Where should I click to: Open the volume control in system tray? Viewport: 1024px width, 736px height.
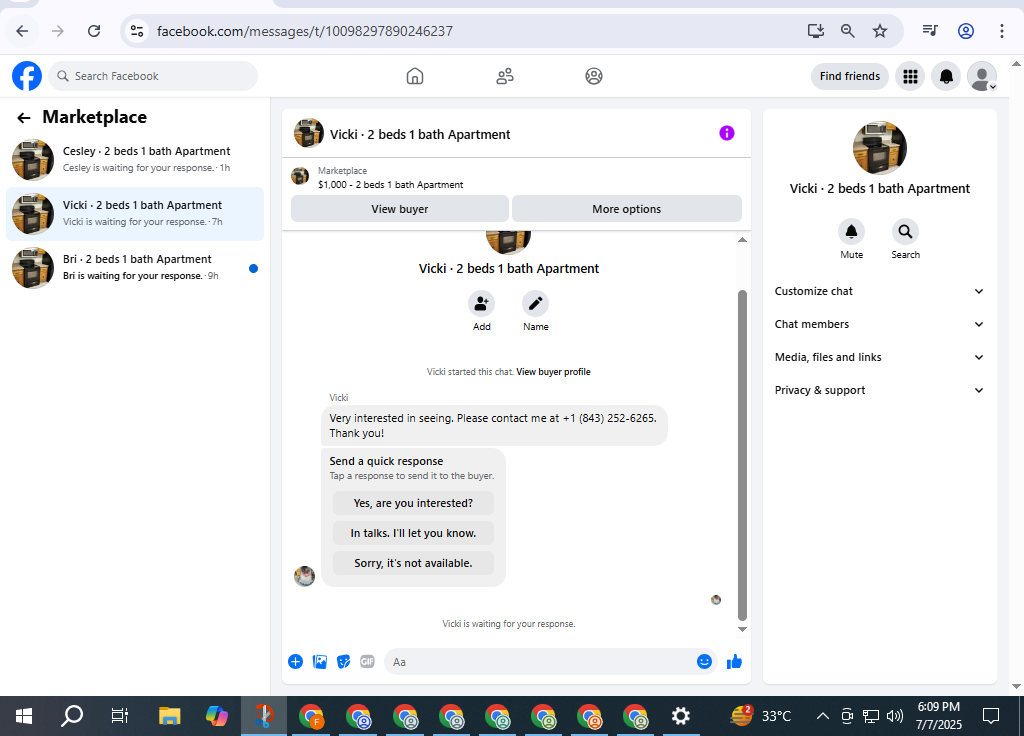[895, 716]
